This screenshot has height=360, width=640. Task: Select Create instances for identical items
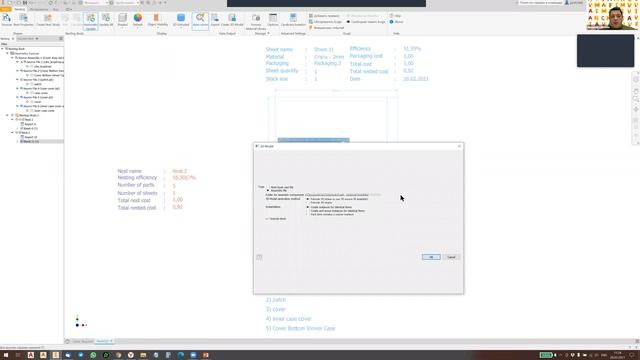pyautogui.click(x=308, y=207)
